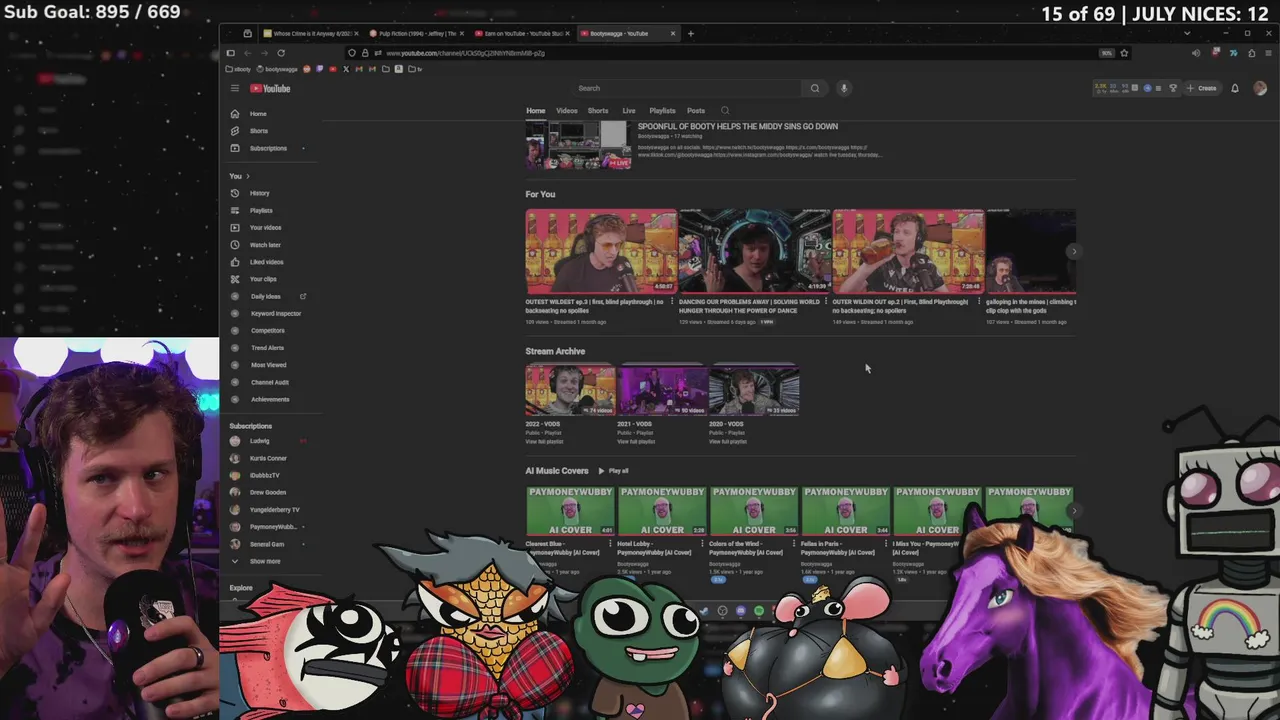This screenshot has height=720, width=1280.
Task: Switch to Earn on YouTube Studio tab
Action: (x=522, y=33)
